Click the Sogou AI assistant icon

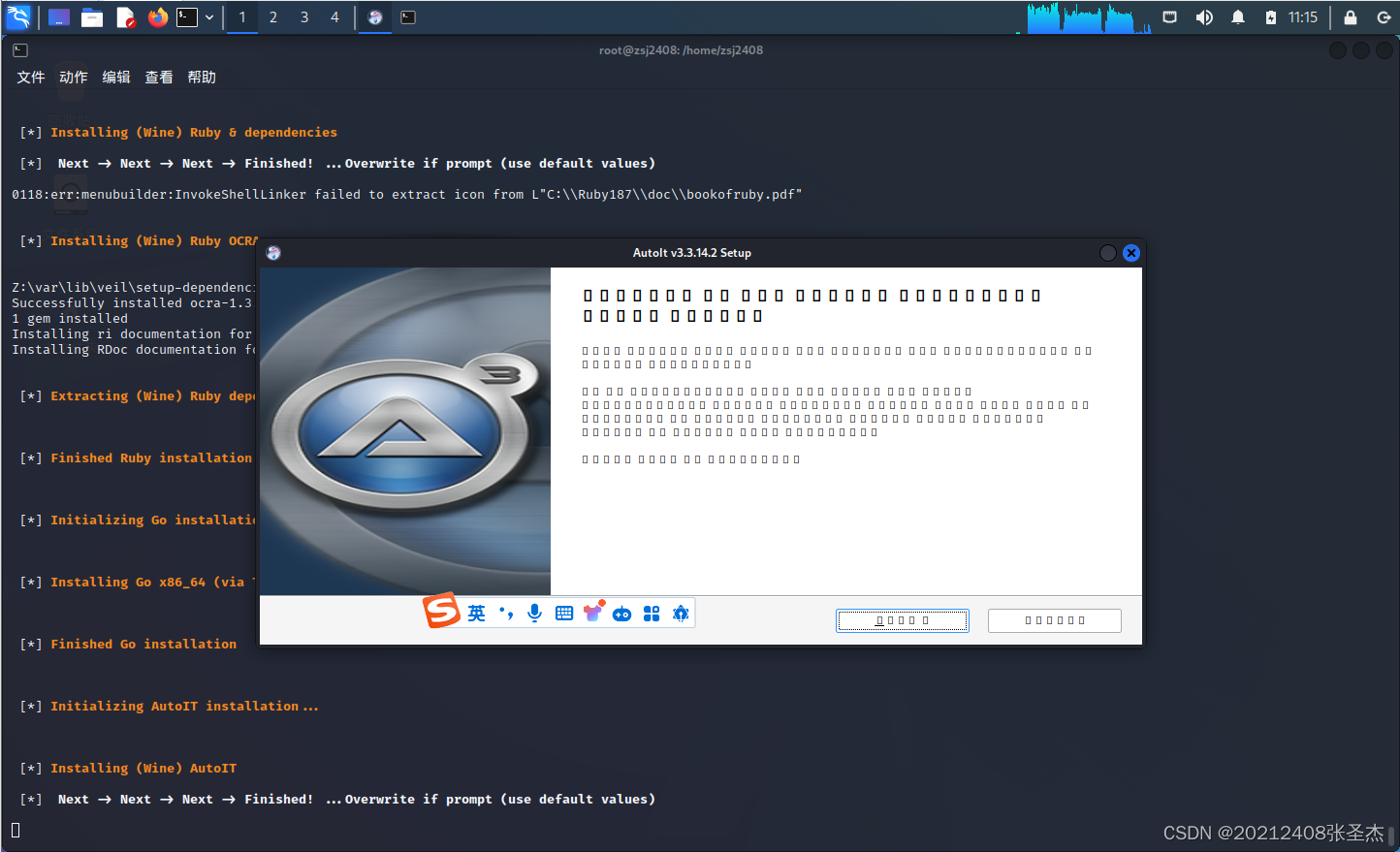tap(681, 614)
